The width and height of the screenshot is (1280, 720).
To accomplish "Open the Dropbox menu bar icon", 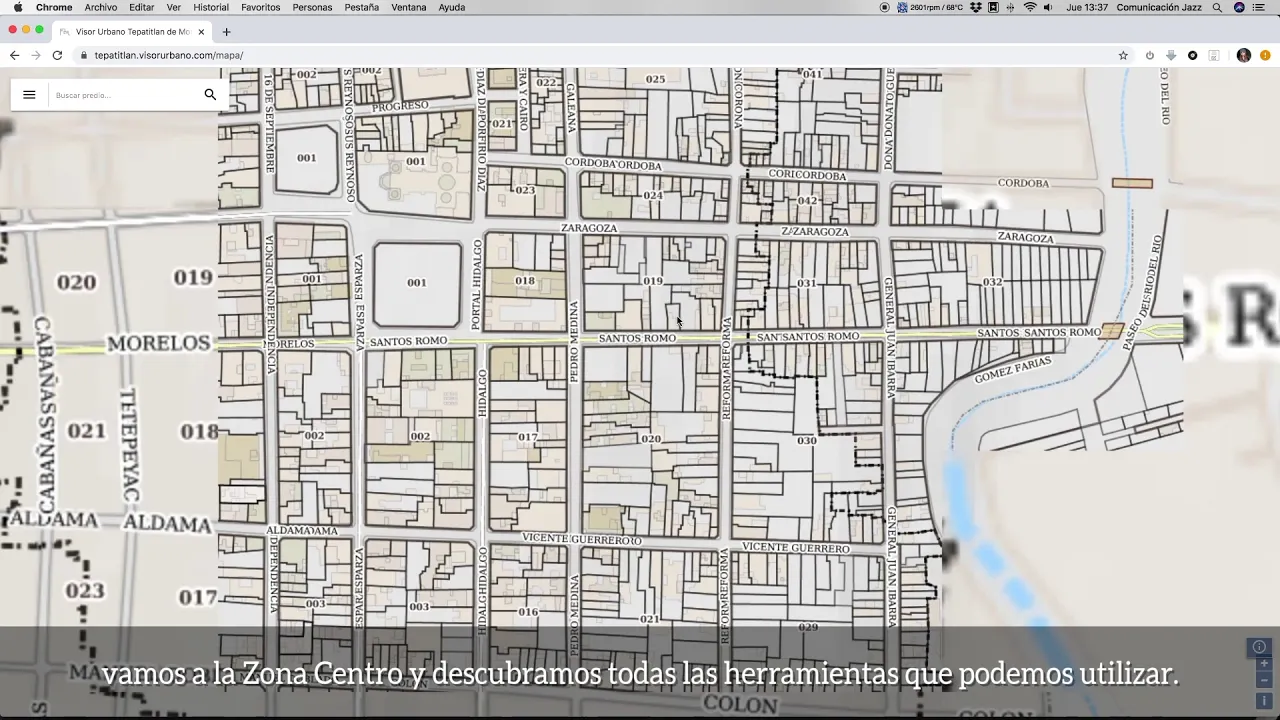I will tap(976, 7).
